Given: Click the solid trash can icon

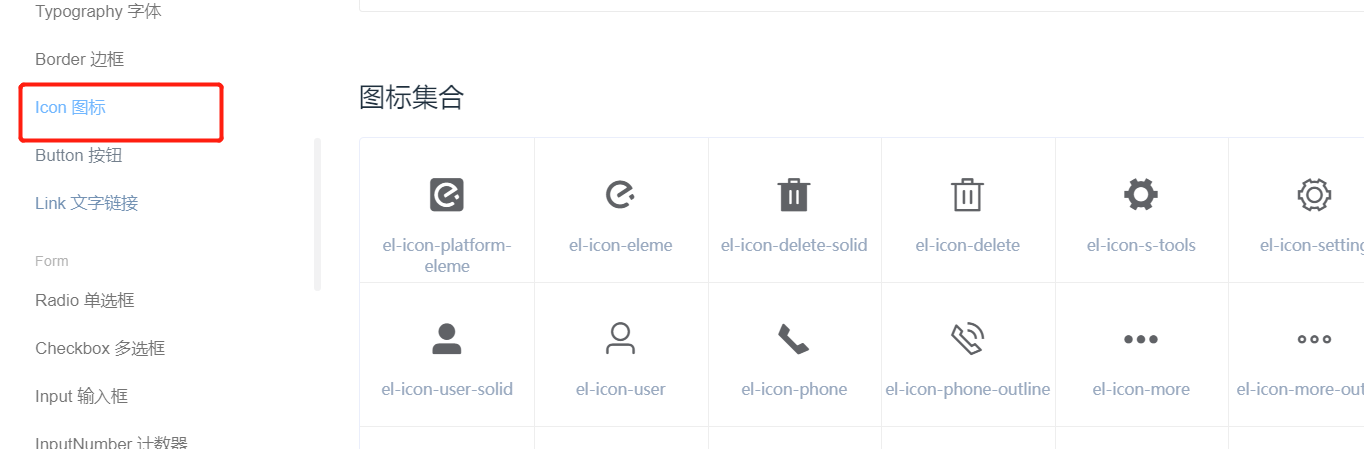Looking at the screenshot, I should click(x=794, y=194).
